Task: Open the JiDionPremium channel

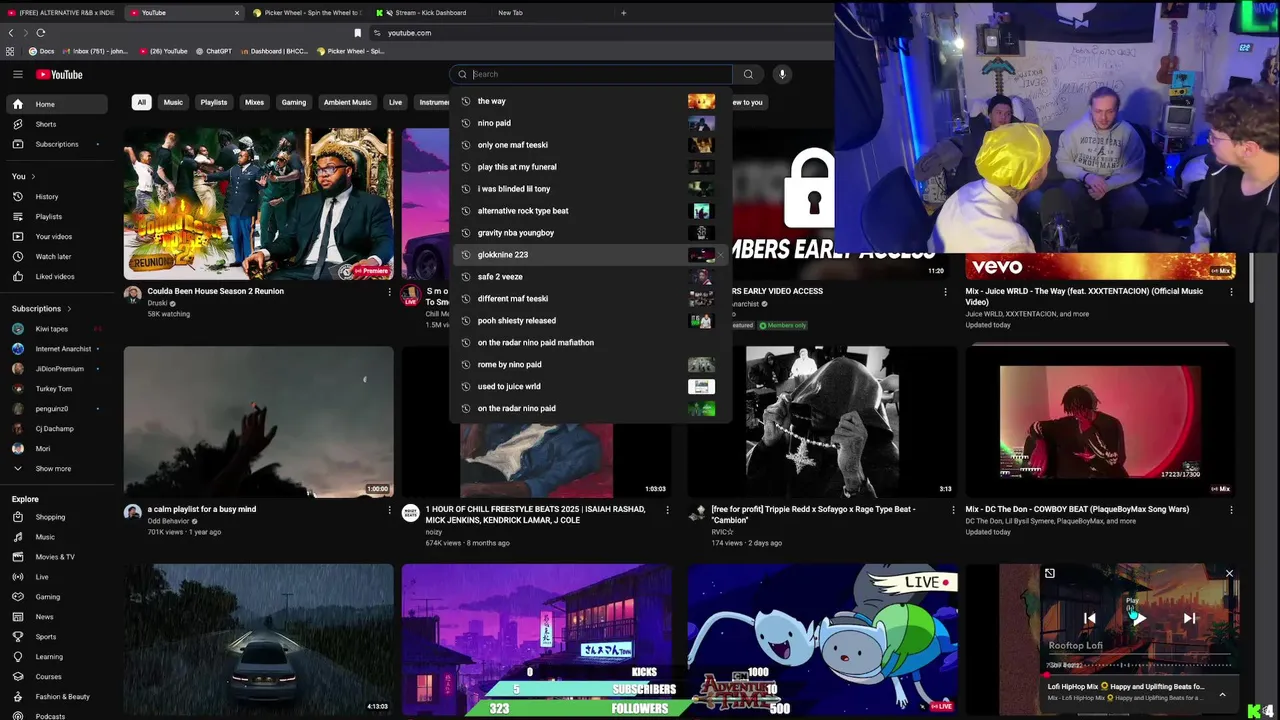Action: tap(56, 369)
